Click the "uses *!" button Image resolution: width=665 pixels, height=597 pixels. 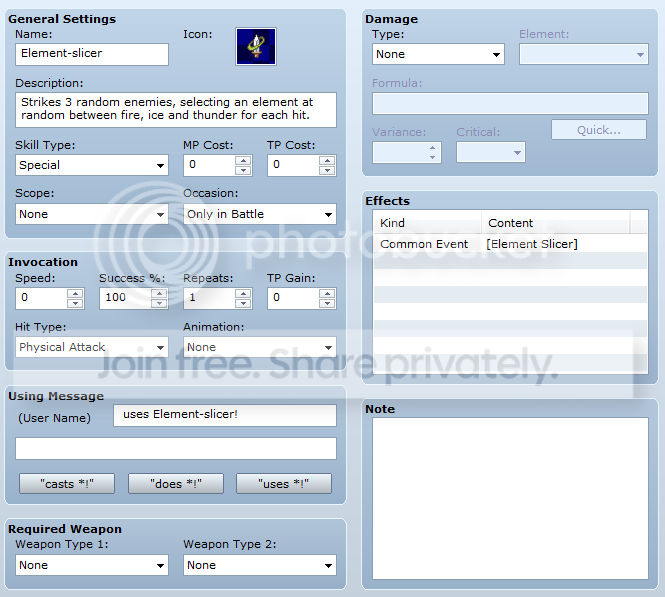point(284,484)
